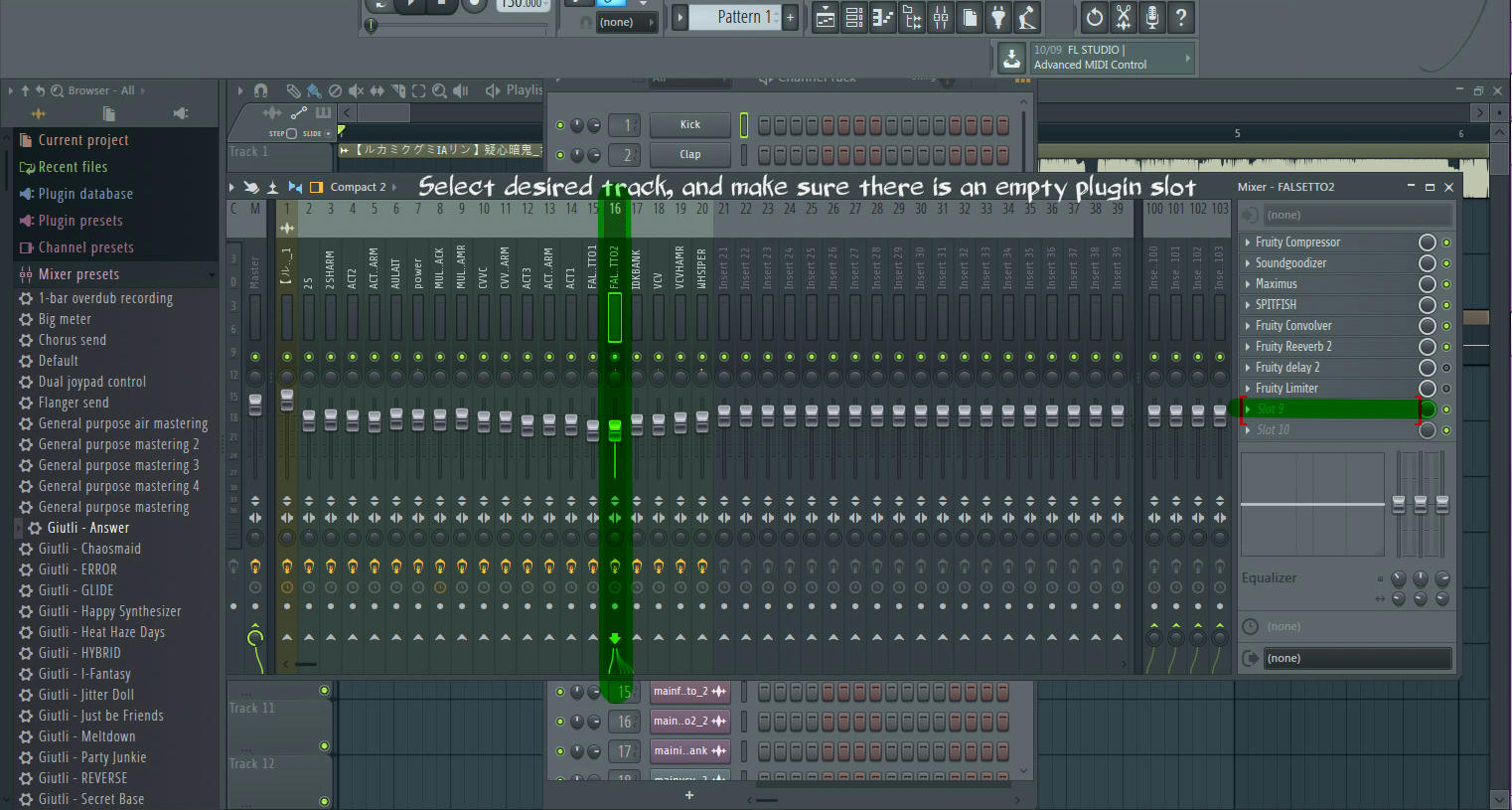Open the plugin picker with the plug icon
The image size is (1512, 810).
coord(998,17)
